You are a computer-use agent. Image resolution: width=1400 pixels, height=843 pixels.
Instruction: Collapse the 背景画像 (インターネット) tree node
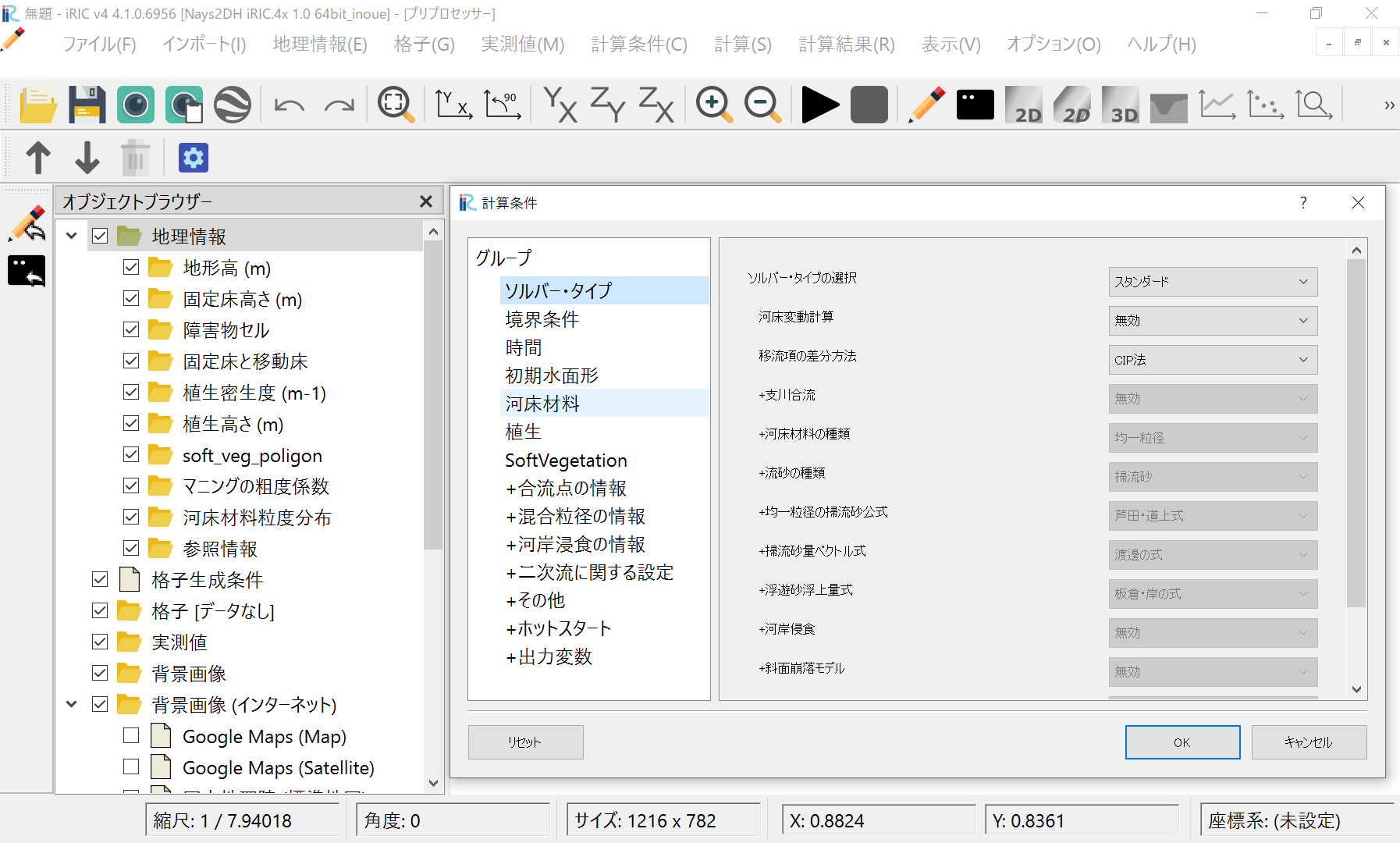tap(72, 704)
